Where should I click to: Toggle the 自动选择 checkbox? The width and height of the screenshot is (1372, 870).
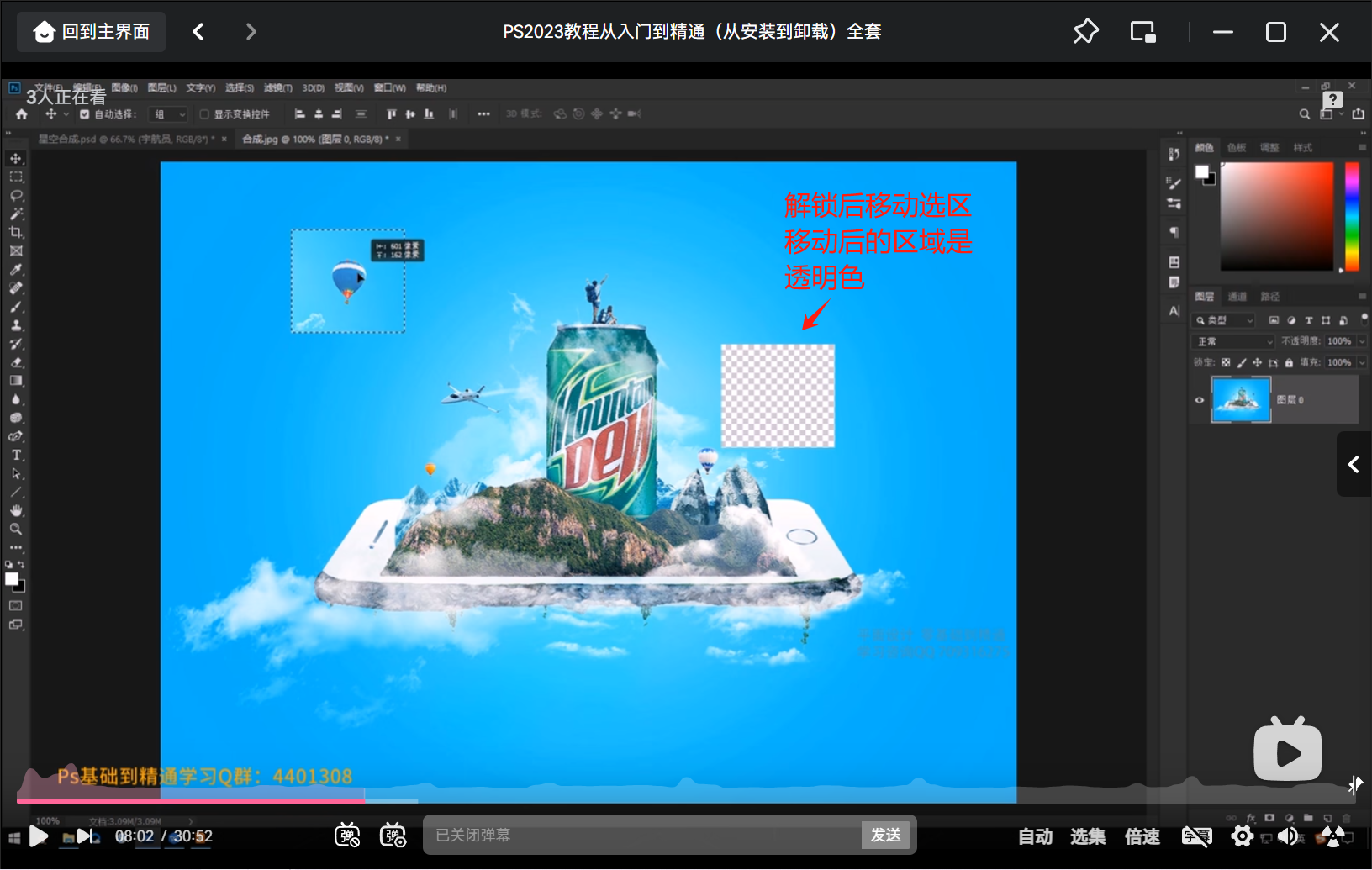[85, 114]
